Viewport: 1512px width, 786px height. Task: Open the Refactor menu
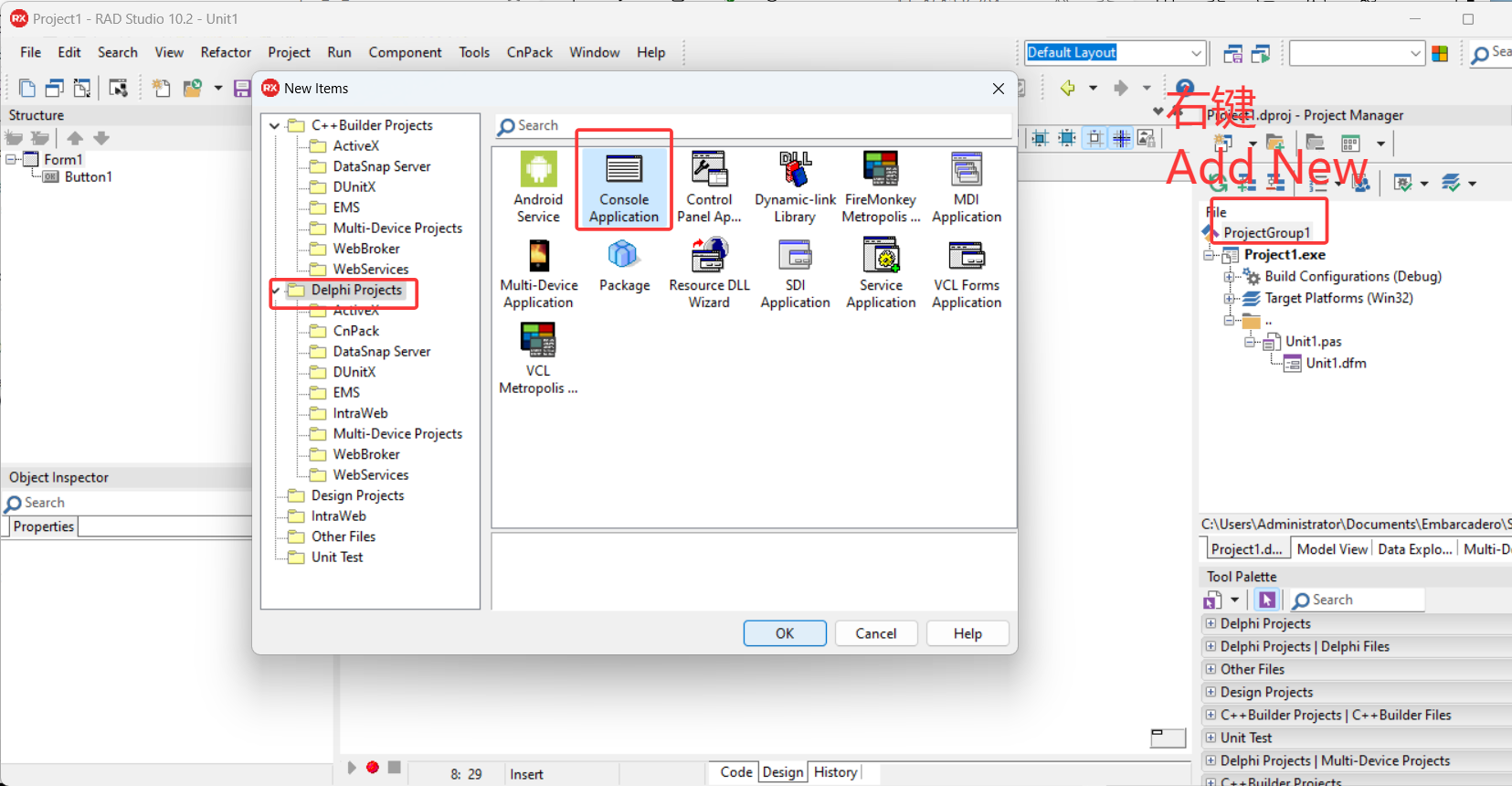(x=226, y=52)
